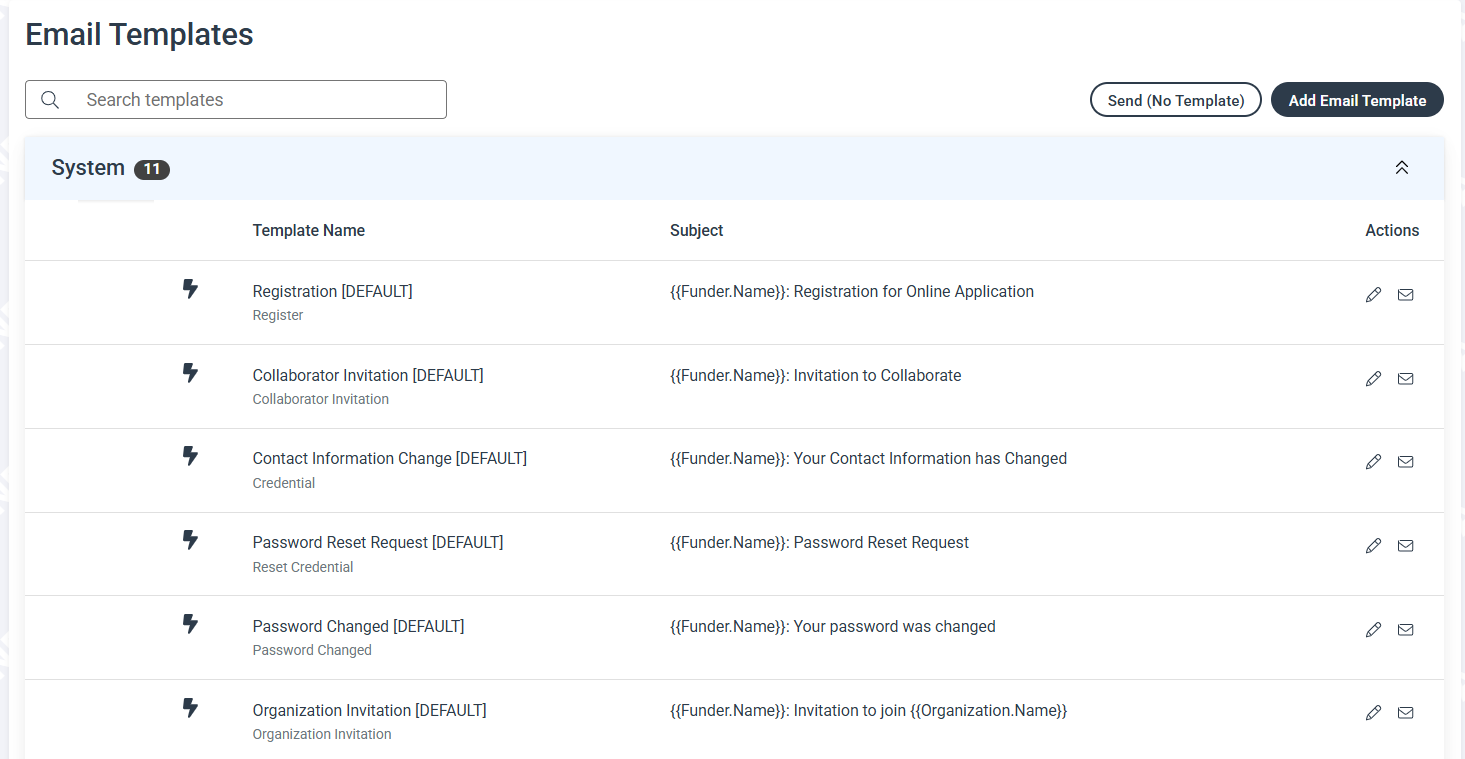Viewport: 1465px width, 759px height.
Task: Click Add Email Template button
Action: (x=1357, y=100)
